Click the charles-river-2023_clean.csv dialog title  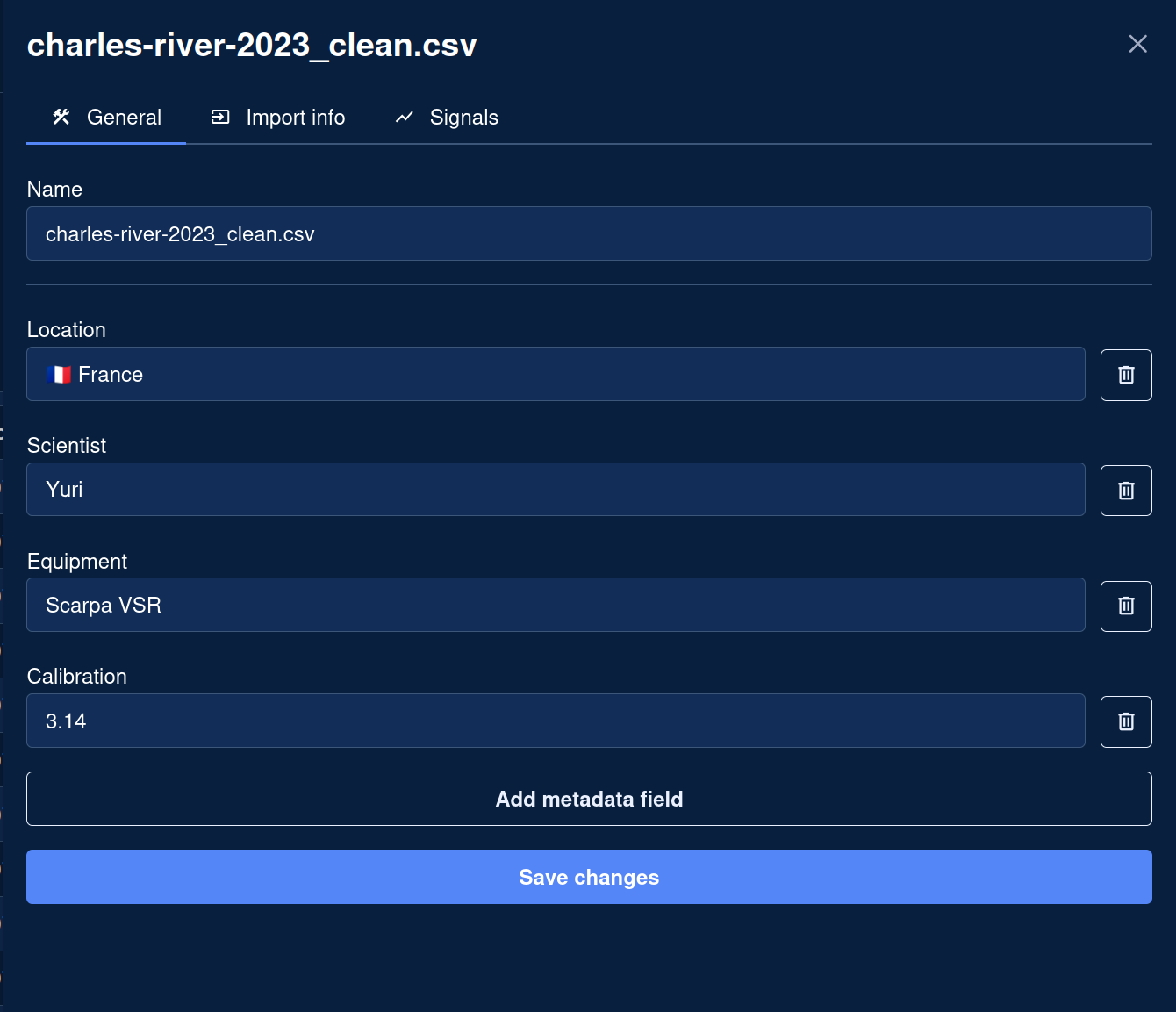pos(252,45)
